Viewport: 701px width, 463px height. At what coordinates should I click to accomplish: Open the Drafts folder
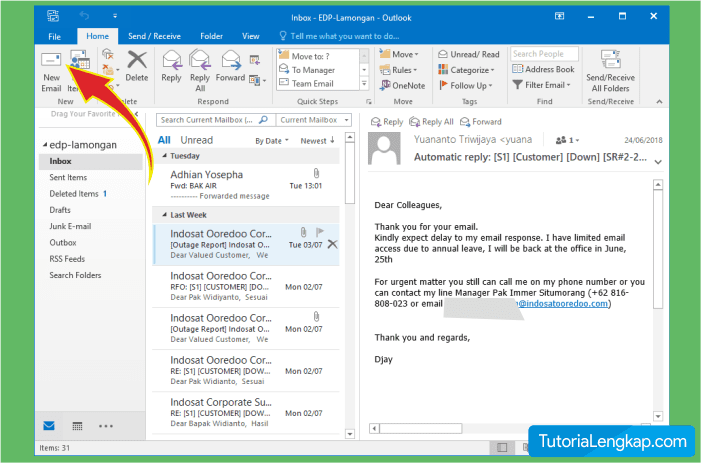(60, 210)
